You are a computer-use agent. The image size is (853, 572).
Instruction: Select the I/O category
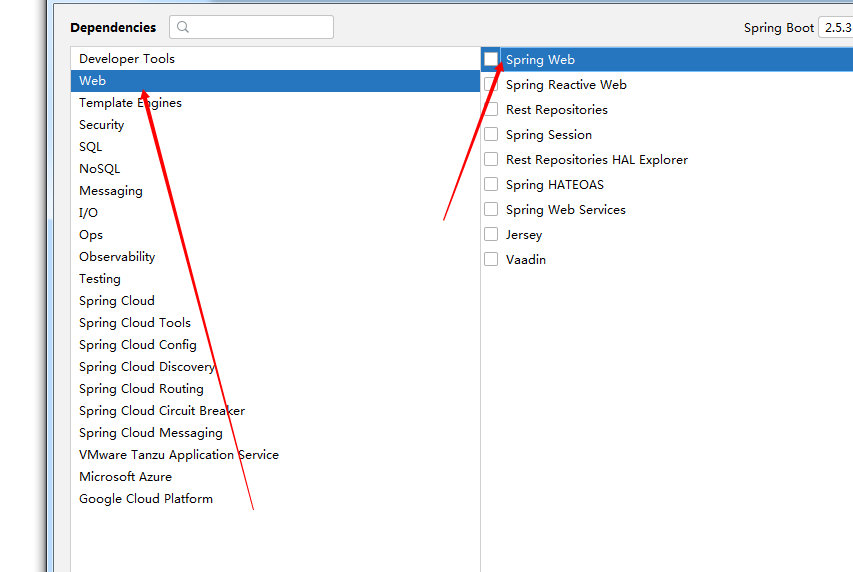point(275,213)
